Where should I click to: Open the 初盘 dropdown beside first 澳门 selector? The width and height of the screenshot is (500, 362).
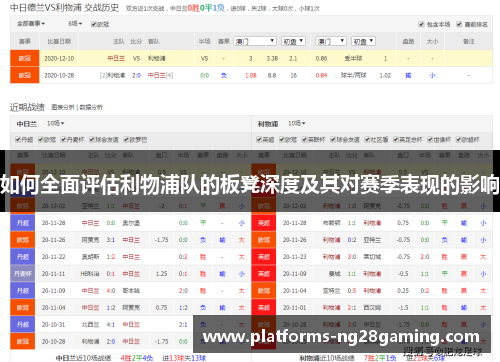pos(293,41)
